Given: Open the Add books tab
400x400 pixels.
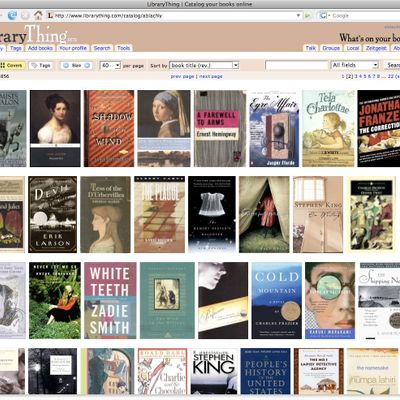Looking at the screenshot, I should 40,48.
